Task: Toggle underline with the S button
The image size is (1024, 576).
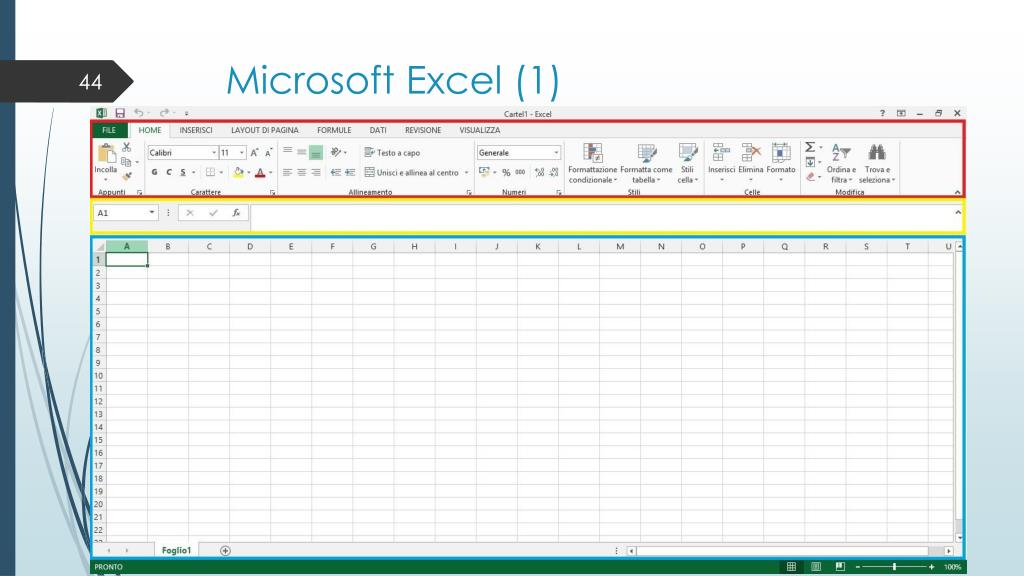Action: pyautogui.click(x=184, y=172)
